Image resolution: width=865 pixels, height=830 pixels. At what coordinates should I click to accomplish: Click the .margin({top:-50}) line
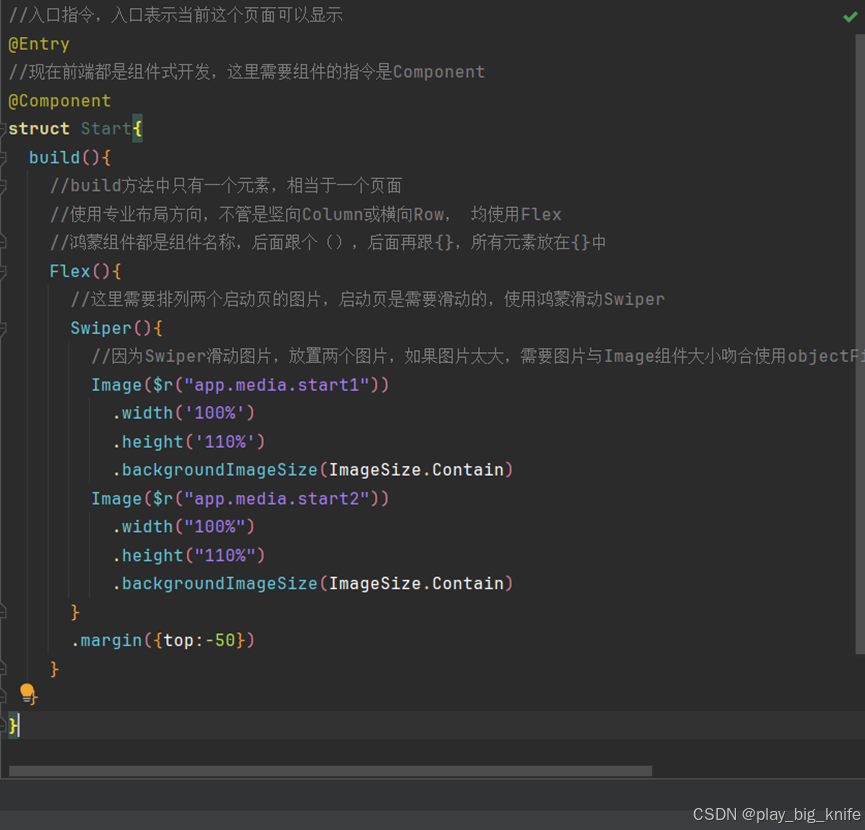click(163, 640)
